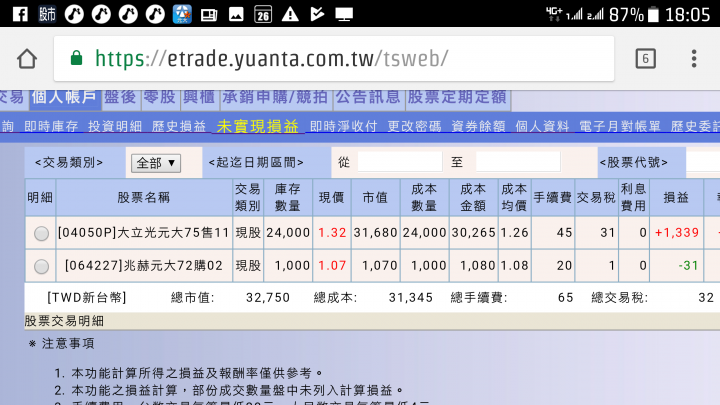Open the 即時庫存 submenu link
Screen dimensions: 720x405
coord(51,127)
